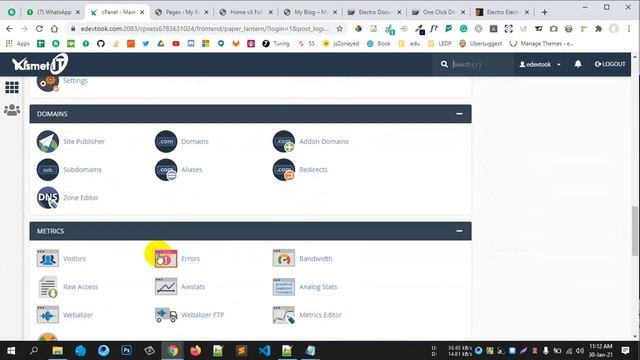Open the Subdomains icon
The height and width of the screenshot is (360, 640).
[48, 169]
